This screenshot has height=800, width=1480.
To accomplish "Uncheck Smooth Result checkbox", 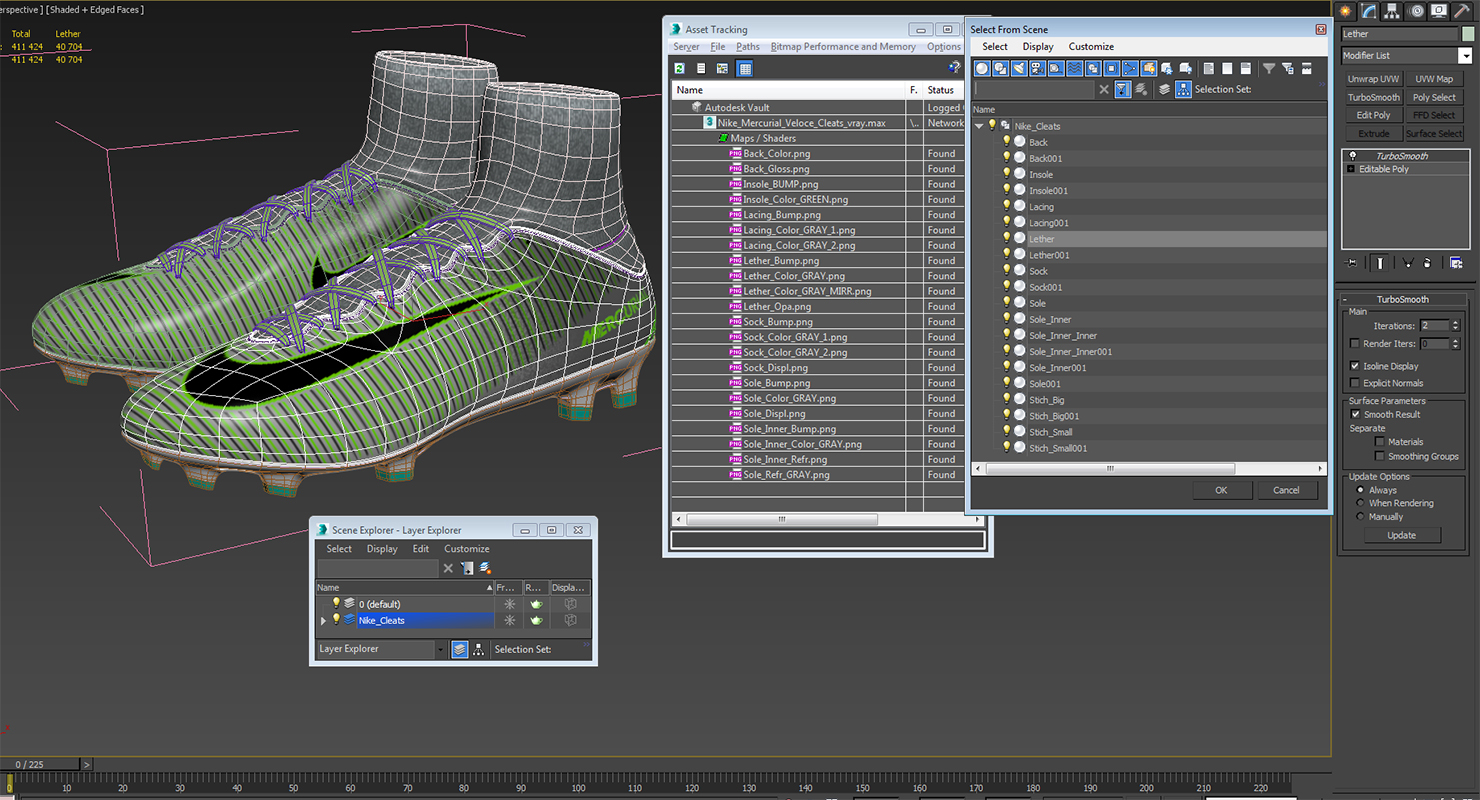I will [1355, 414].
